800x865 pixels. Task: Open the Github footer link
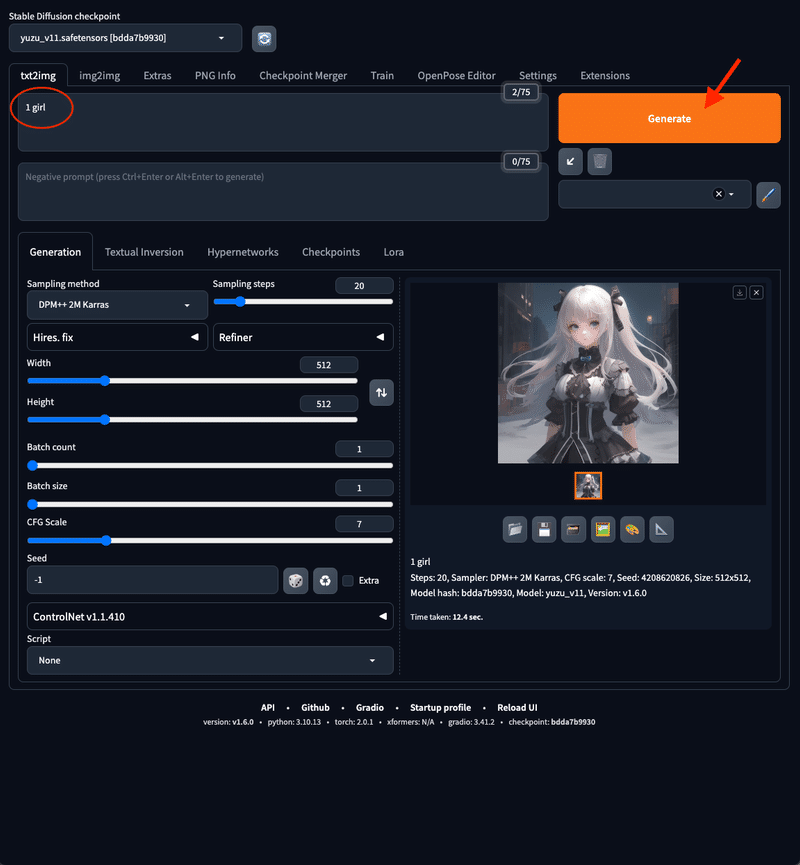315,708
